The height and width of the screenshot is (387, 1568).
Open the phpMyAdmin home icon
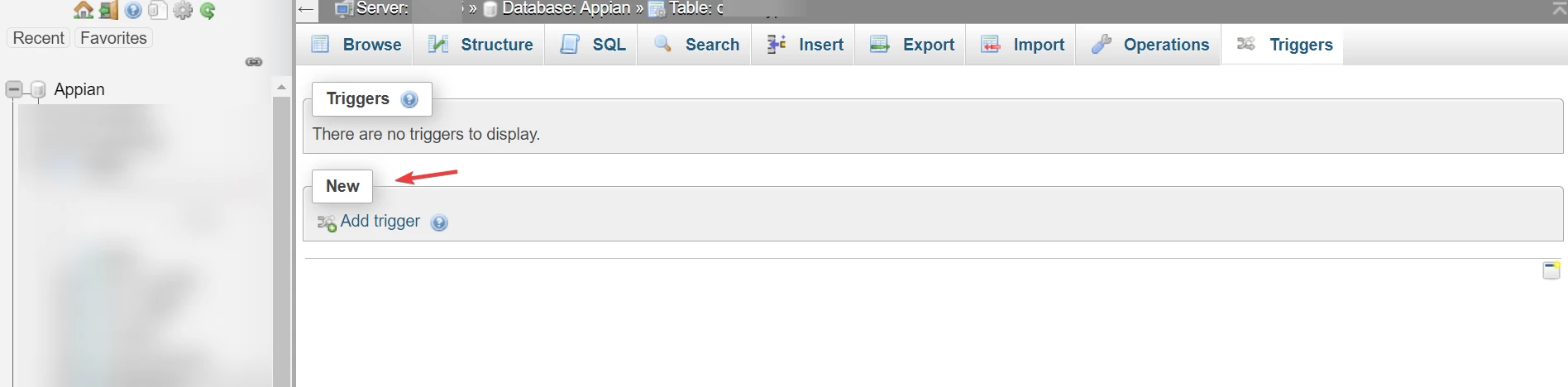pyautogui.click(x=83, y=10)
